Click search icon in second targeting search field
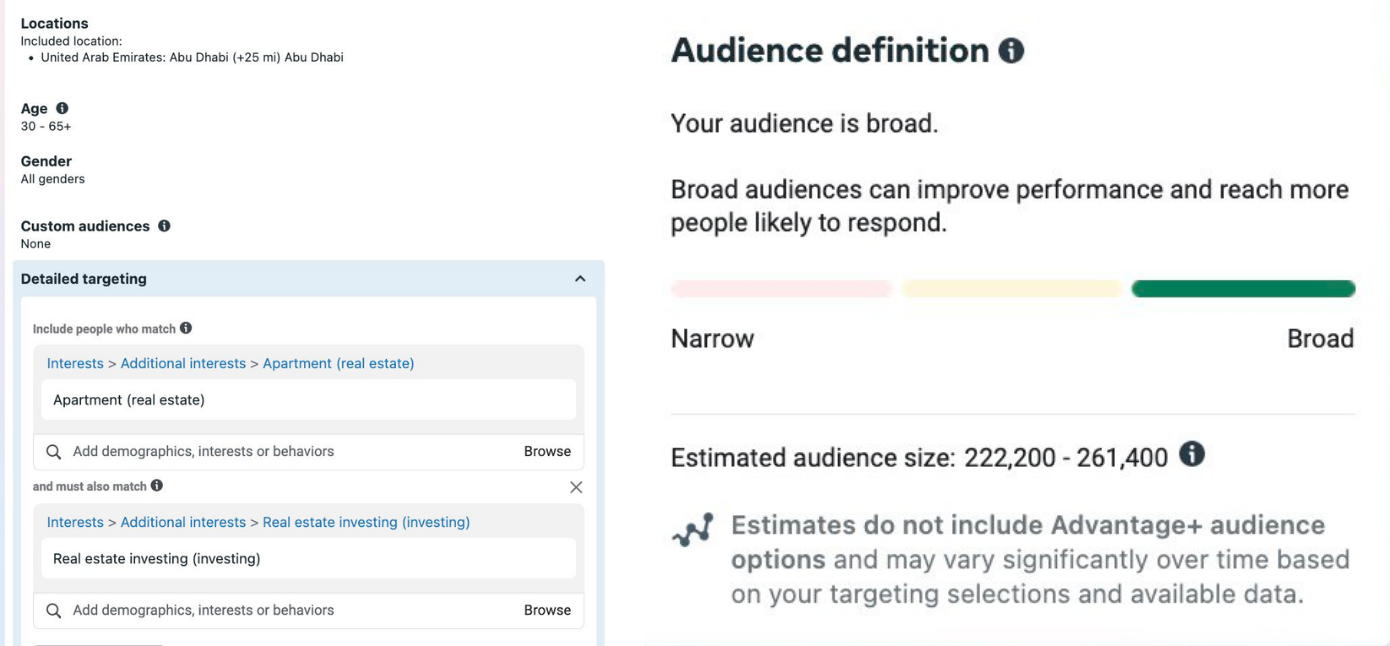 (x=54, y=610)
